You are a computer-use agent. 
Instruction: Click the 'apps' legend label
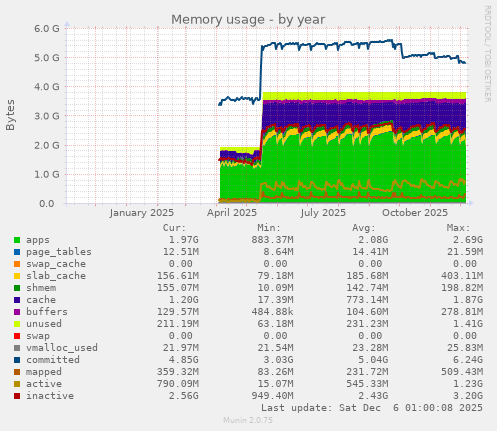pyautogui.click(x=38, y=240)
